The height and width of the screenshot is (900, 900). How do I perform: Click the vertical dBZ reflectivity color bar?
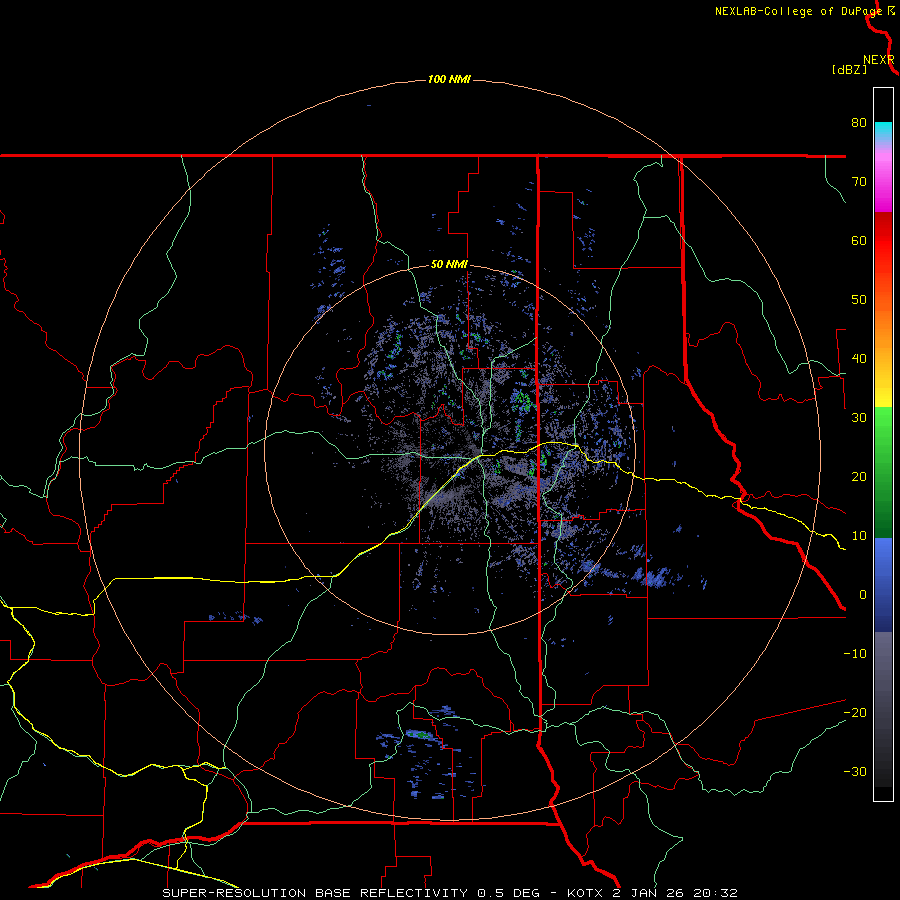point(883,444)
